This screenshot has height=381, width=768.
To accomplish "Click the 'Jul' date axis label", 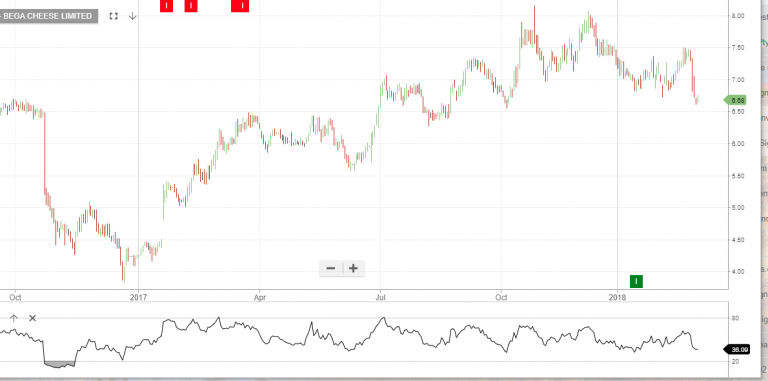I will click(x=380, y=297).
